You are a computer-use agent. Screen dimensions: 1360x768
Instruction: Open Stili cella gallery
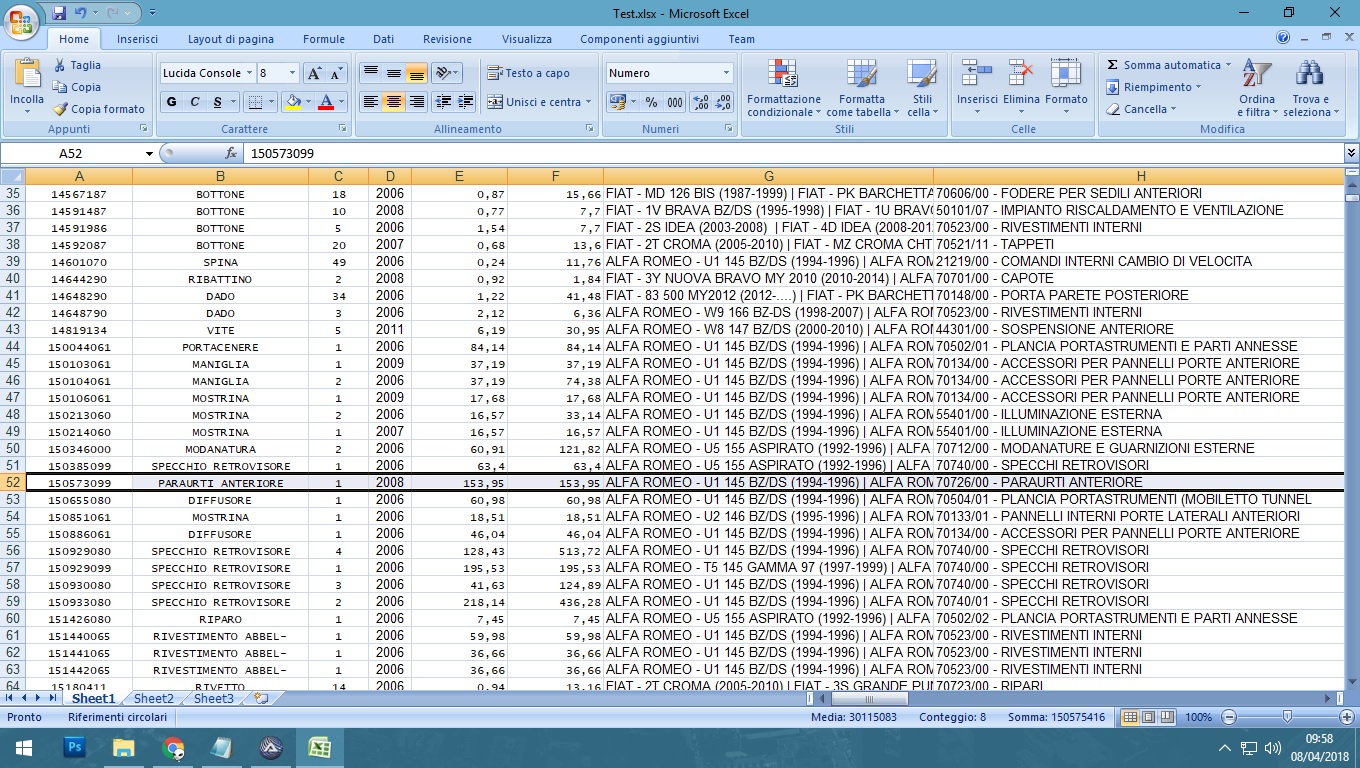click(922, 88)
